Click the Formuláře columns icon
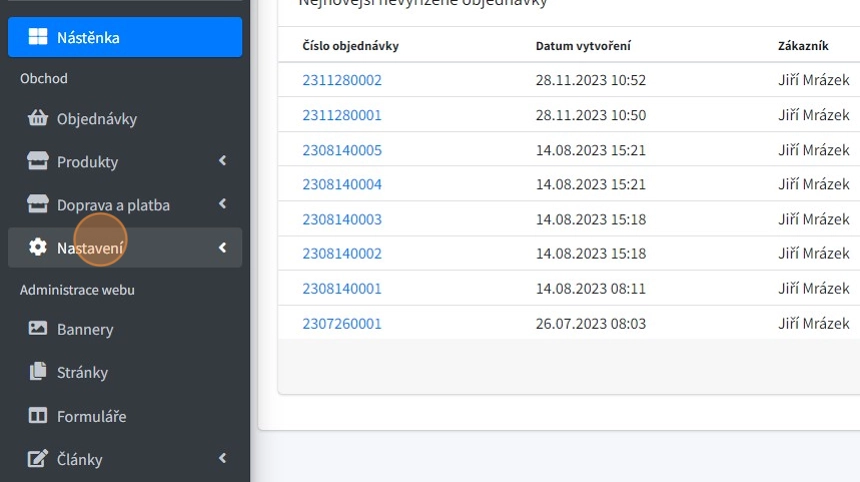This screenshot has height=482, width=860. point(38,416)
